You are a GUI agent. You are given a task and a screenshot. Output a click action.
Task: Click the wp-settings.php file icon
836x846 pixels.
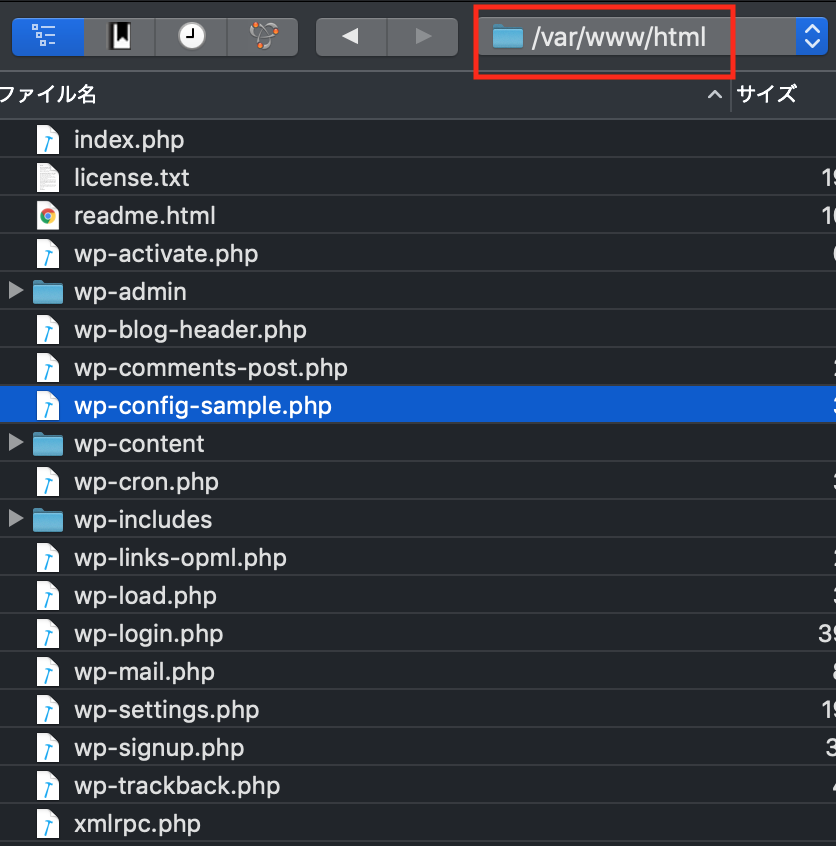pos(47,710)
